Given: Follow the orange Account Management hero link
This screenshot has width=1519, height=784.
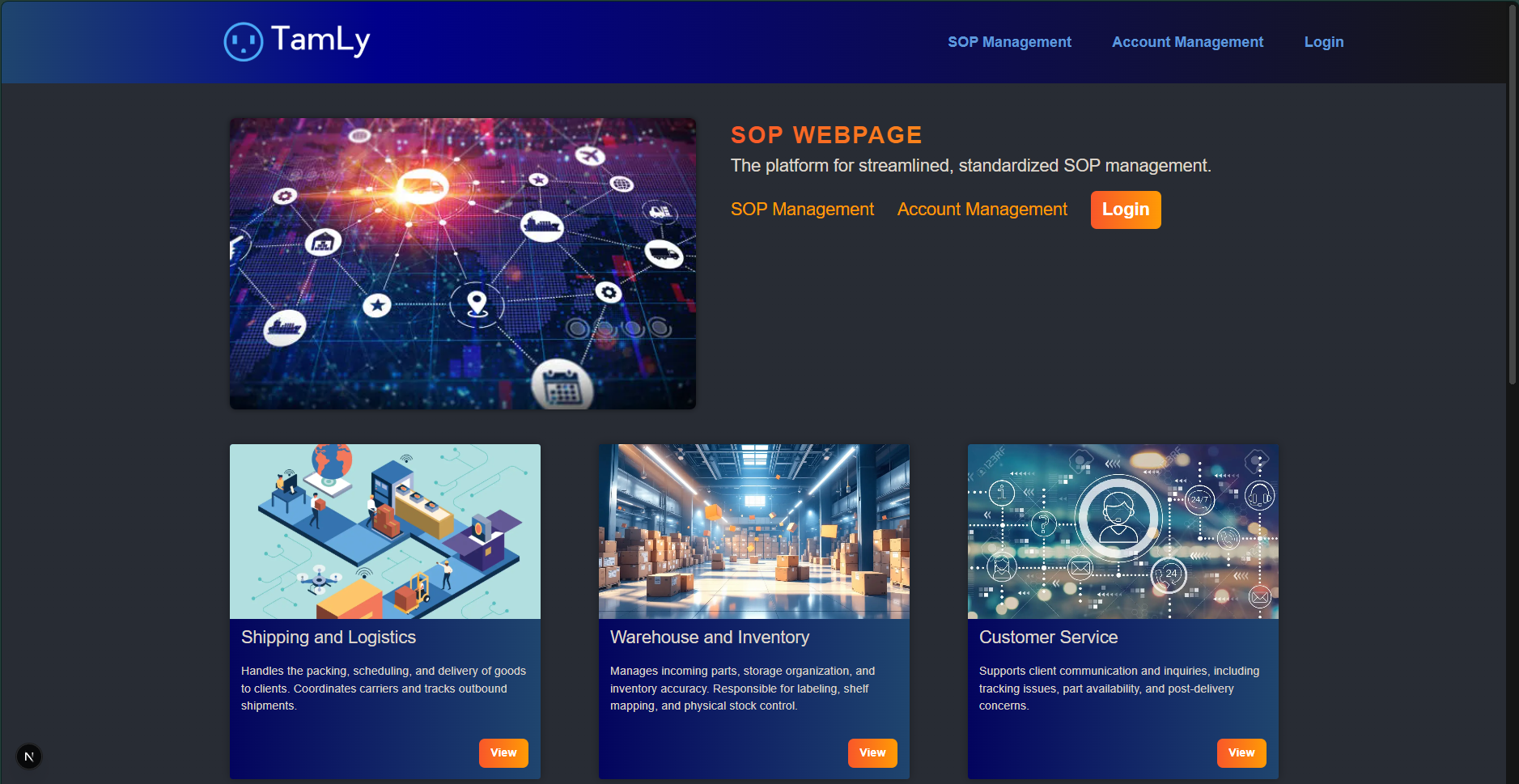Looking at the screenshot, I should (x=982, y=210).
